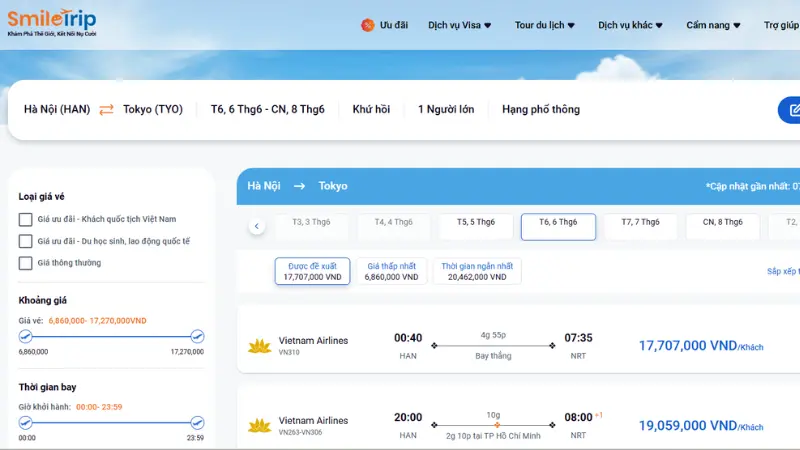Open the Cẩm nang dropdown
Image resolution: width=800 pixels, height=450 pixels.
(x=713, y=25)
